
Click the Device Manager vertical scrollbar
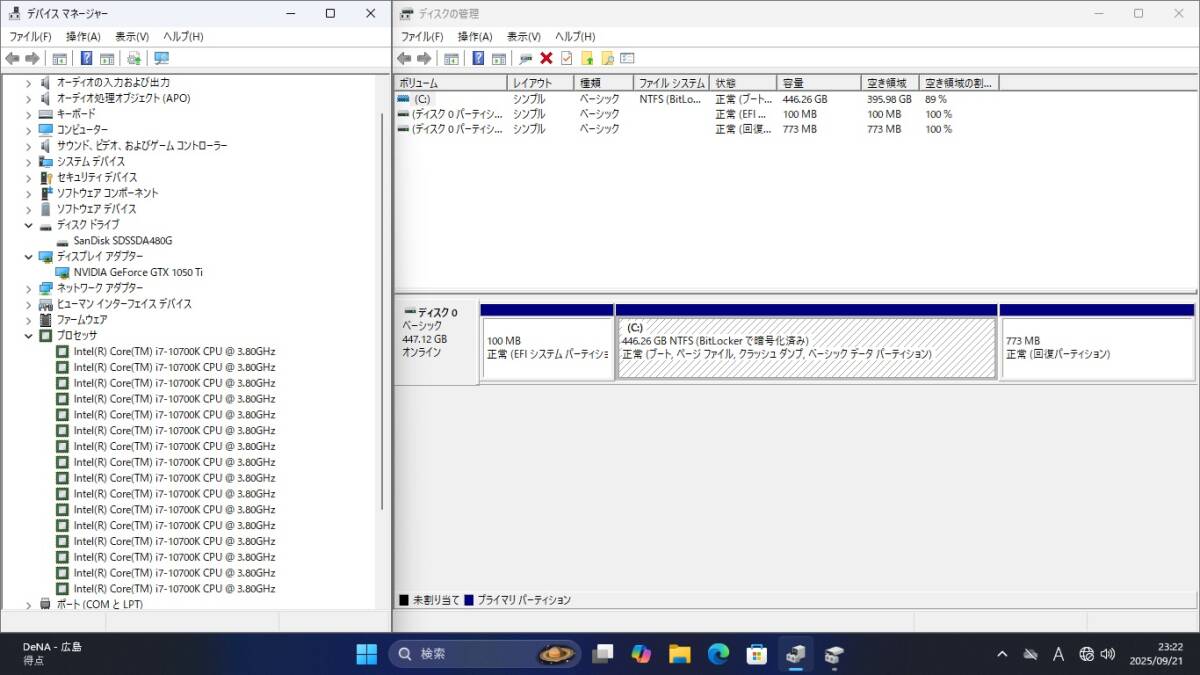pyautogui.click(x=382, y=300)
